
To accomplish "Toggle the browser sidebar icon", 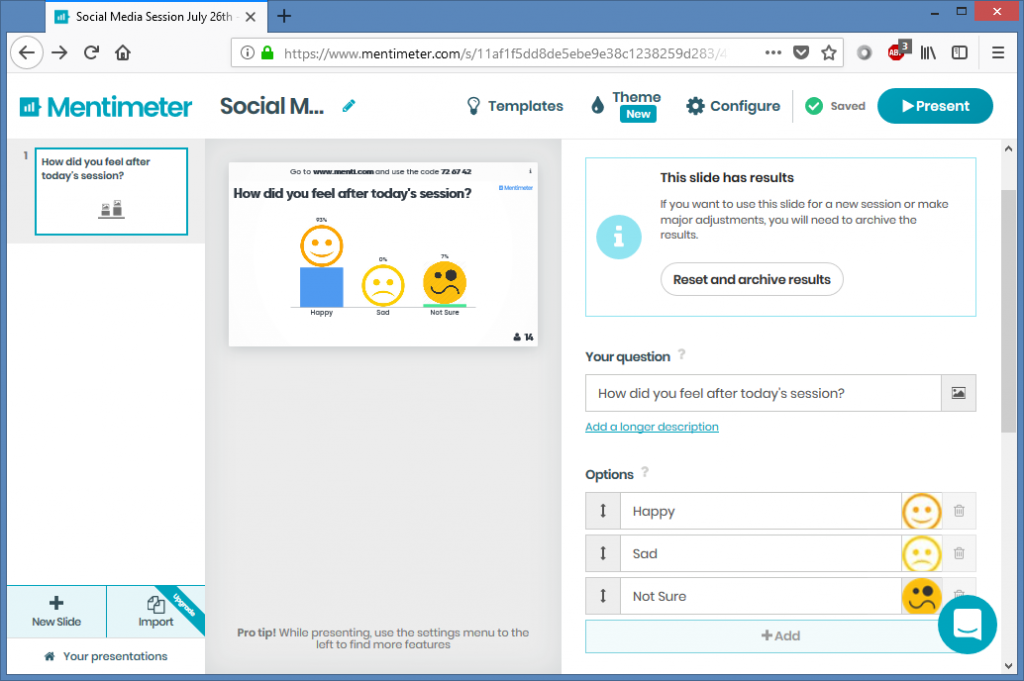I will coord(959,53).
